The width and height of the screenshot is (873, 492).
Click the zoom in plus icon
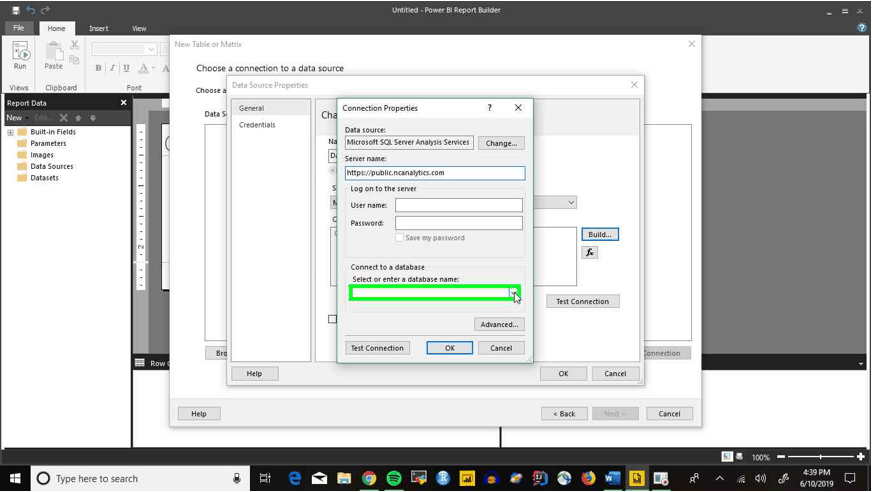tap(861, 457)
